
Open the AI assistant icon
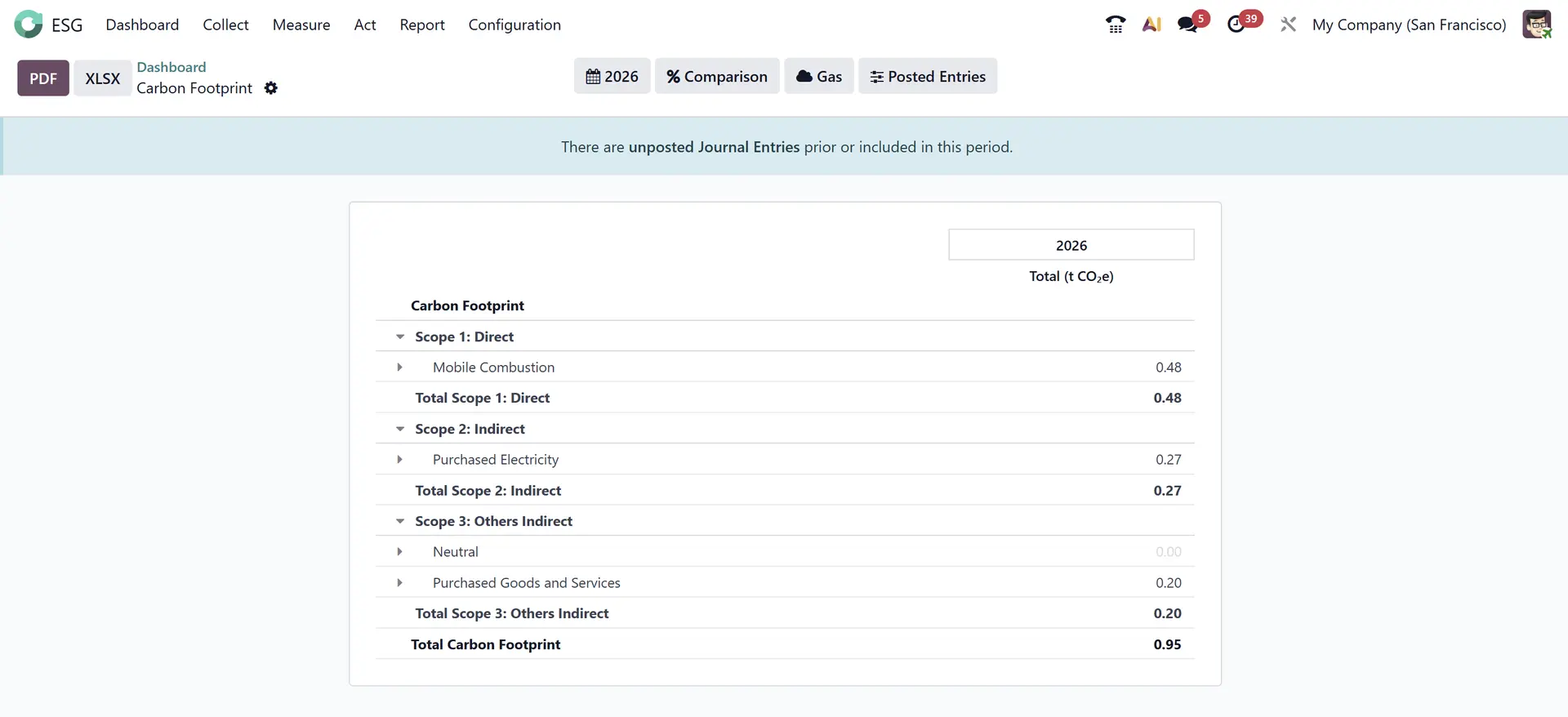pyautogui.click(x=1151, y=24)
